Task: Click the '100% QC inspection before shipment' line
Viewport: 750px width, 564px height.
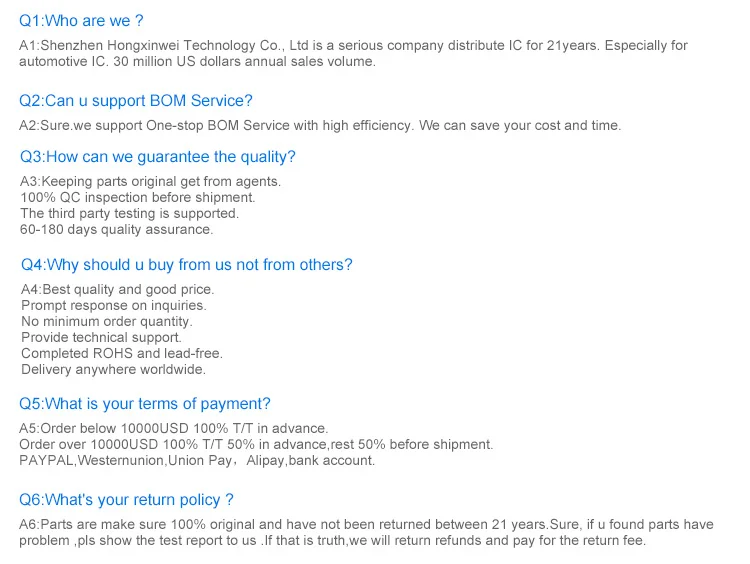Action: point(137,198)
